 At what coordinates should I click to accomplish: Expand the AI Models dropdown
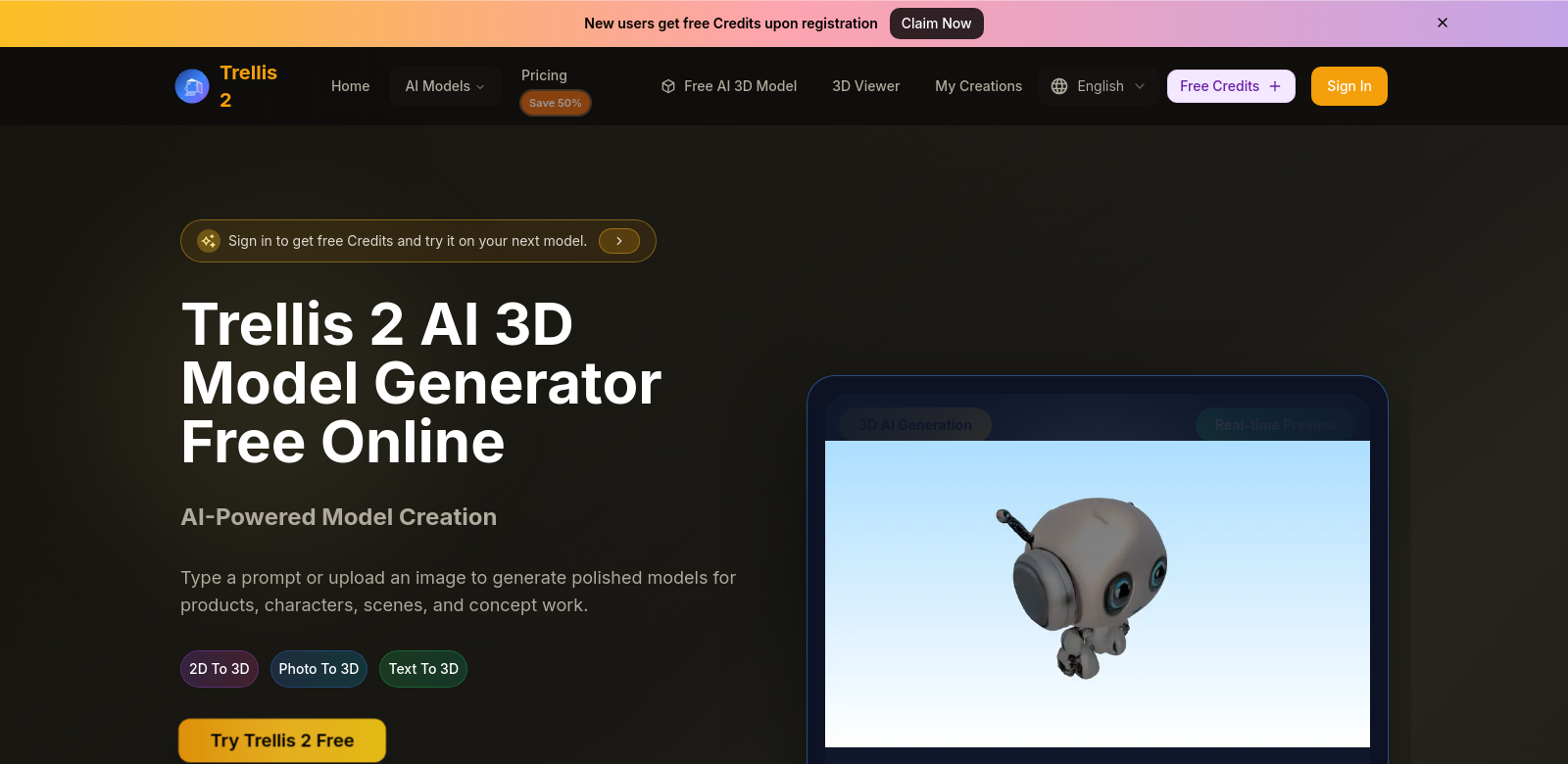click(445, 86)
